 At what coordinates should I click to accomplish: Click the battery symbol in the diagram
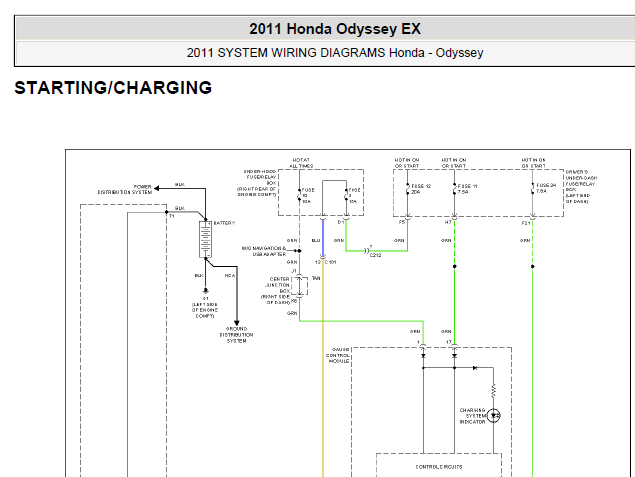pyautogui.click(x=205, y=239)
